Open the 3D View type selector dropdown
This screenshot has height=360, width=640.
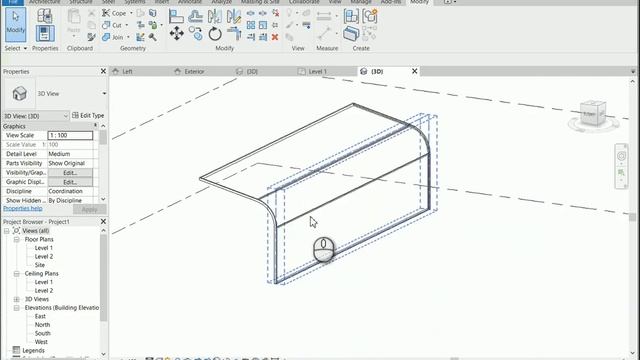pos(104,93)
